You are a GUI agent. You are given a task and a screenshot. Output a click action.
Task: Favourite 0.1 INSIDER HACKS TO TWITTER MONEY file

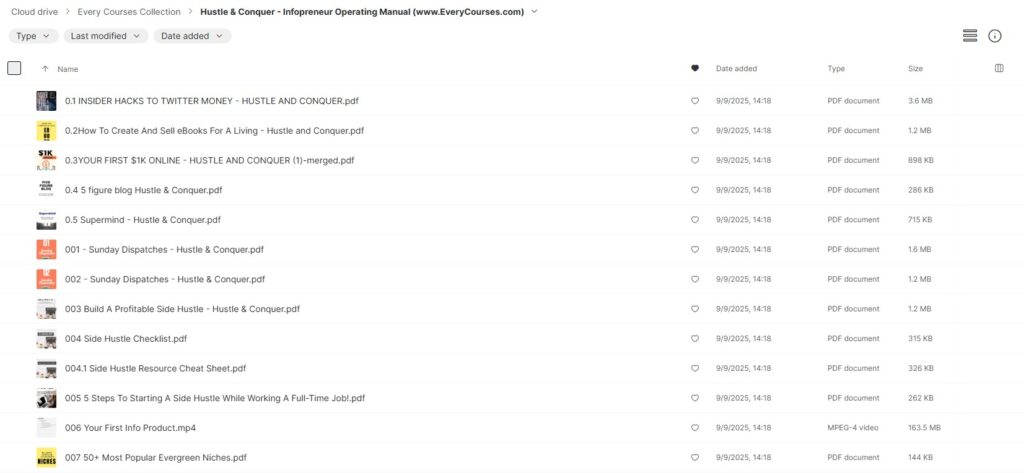(694, 101)
